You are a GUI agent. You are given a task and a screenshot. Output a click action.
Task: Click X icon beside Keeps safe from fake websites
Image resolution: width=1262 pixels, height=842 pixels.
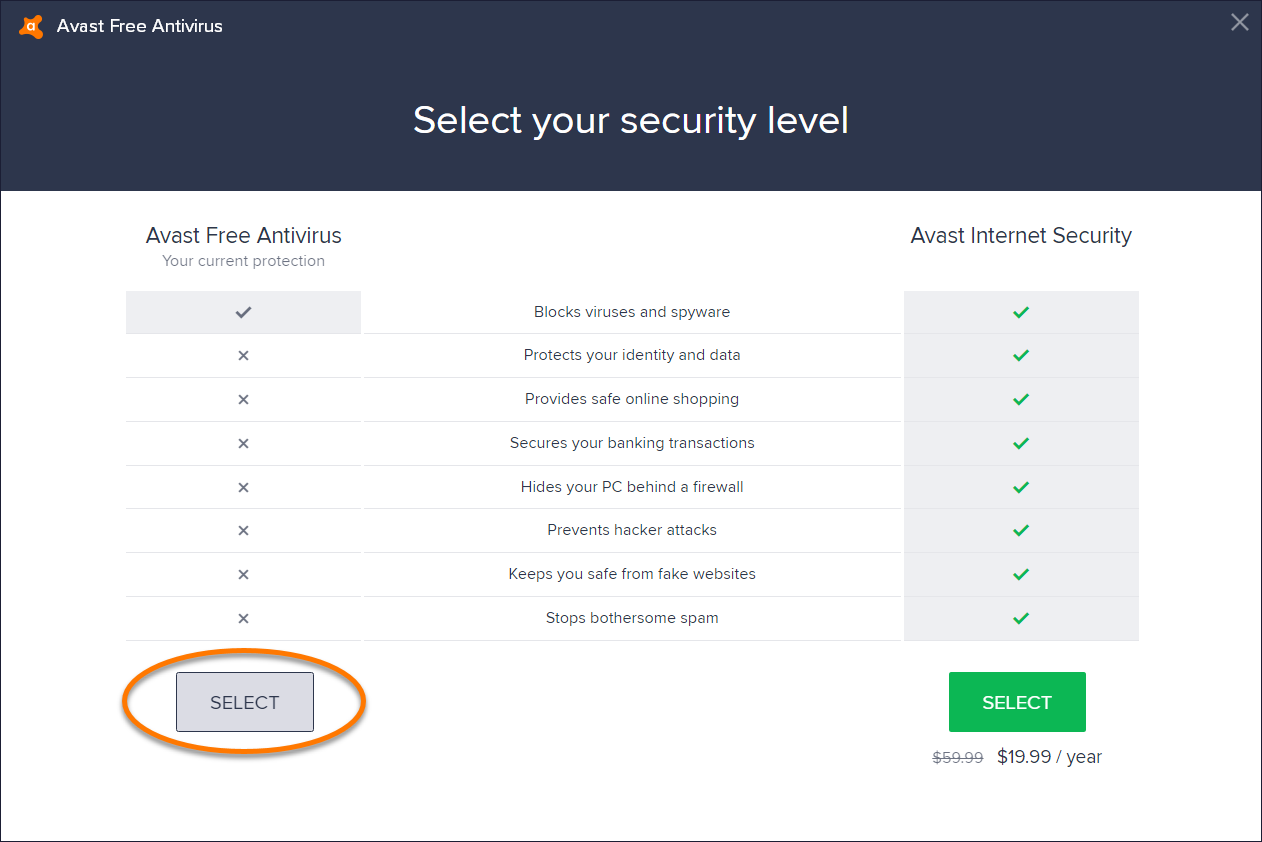[243, 575]
